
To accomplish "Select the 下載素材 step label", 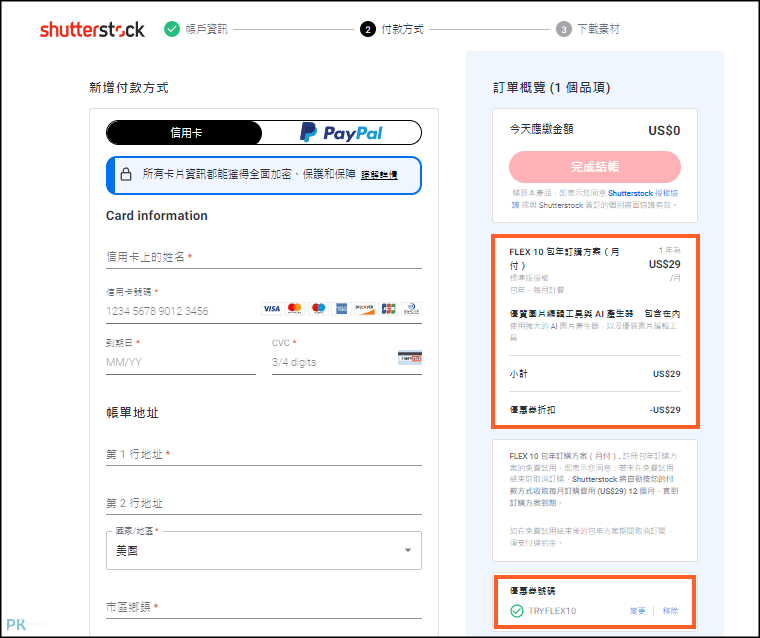I will tap(599, 29).
